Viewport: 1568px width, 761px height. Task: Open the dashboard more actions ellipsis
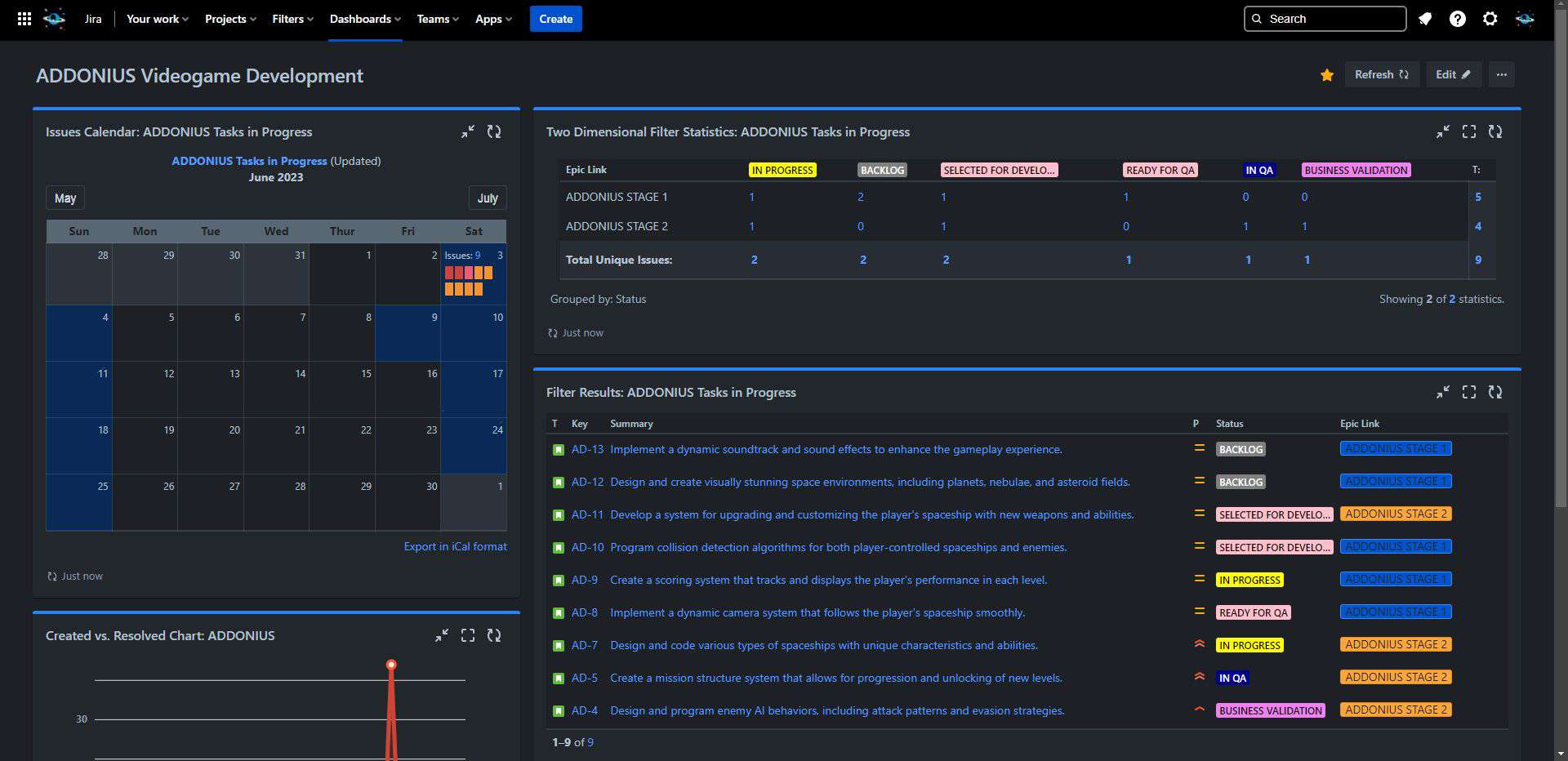[x=1501, y=74]
